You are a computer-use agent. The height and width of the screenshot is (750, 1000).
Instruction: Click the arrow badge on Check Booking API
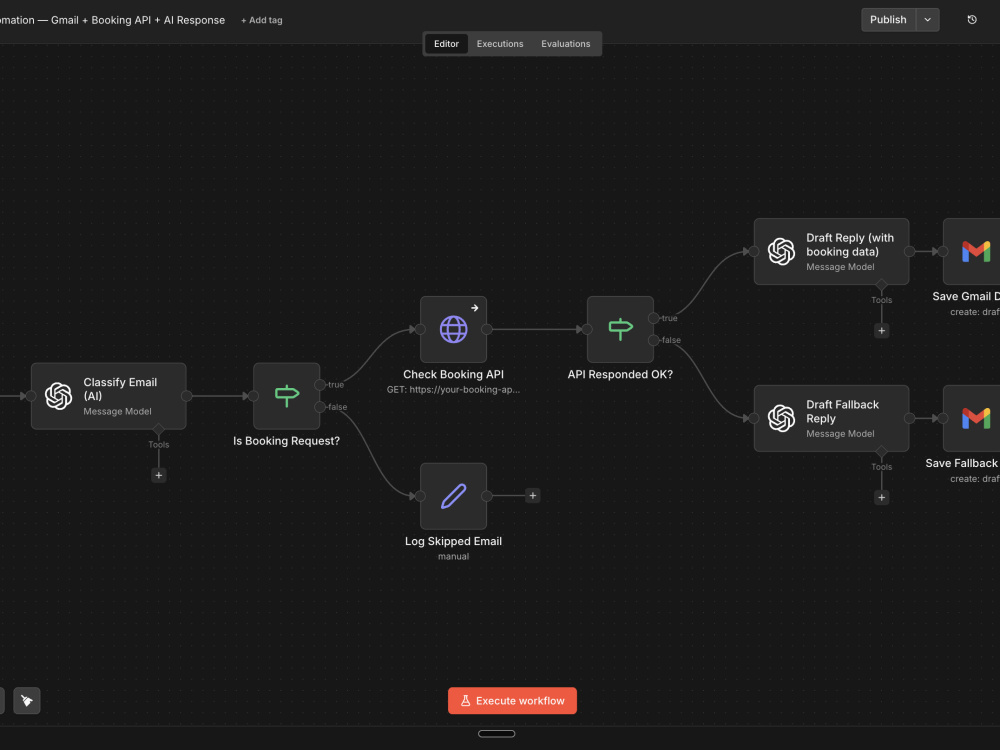tap(474, 308)
